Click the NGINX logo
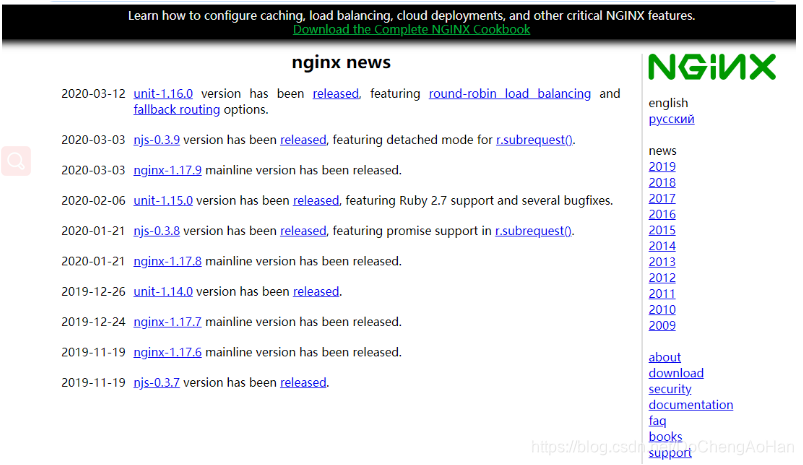803x465 pixels. [x=712, y=67]
